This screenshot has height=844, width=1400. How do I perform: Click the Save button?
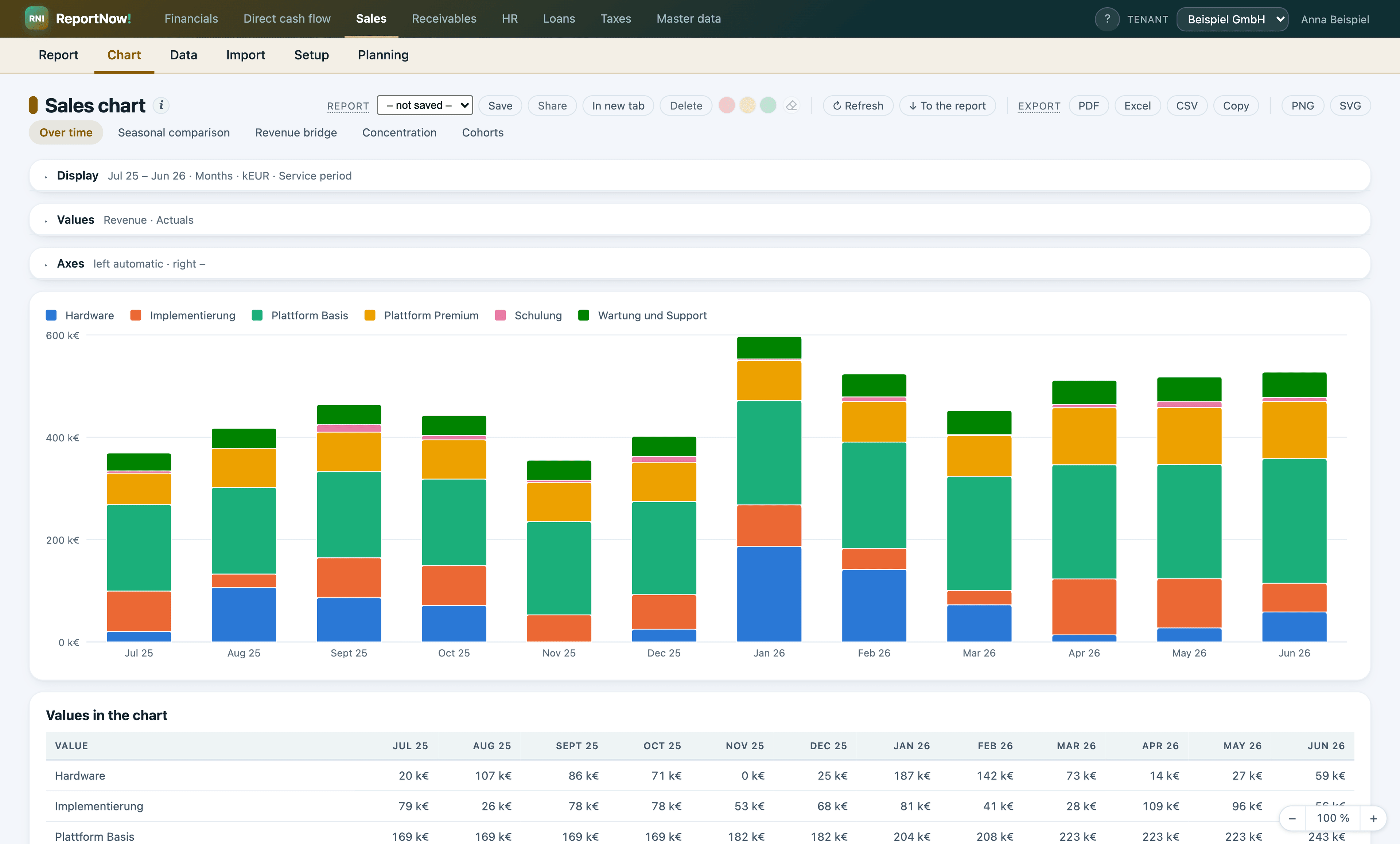500,106
